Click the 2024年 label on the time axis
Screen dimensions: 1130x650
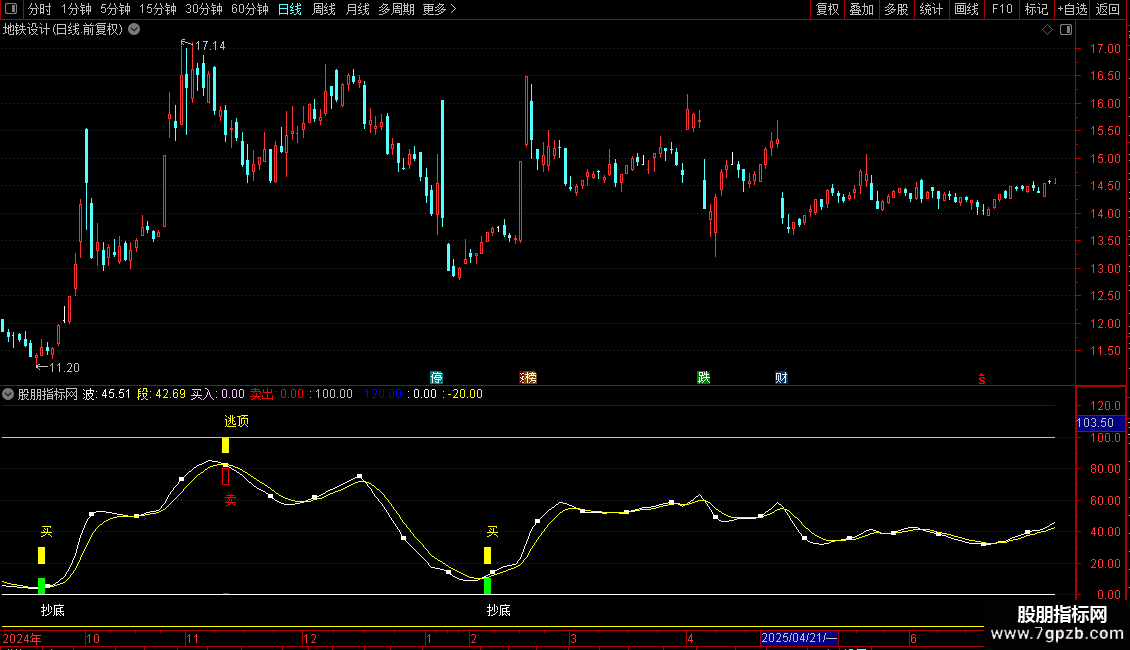[x=22, y=638]
